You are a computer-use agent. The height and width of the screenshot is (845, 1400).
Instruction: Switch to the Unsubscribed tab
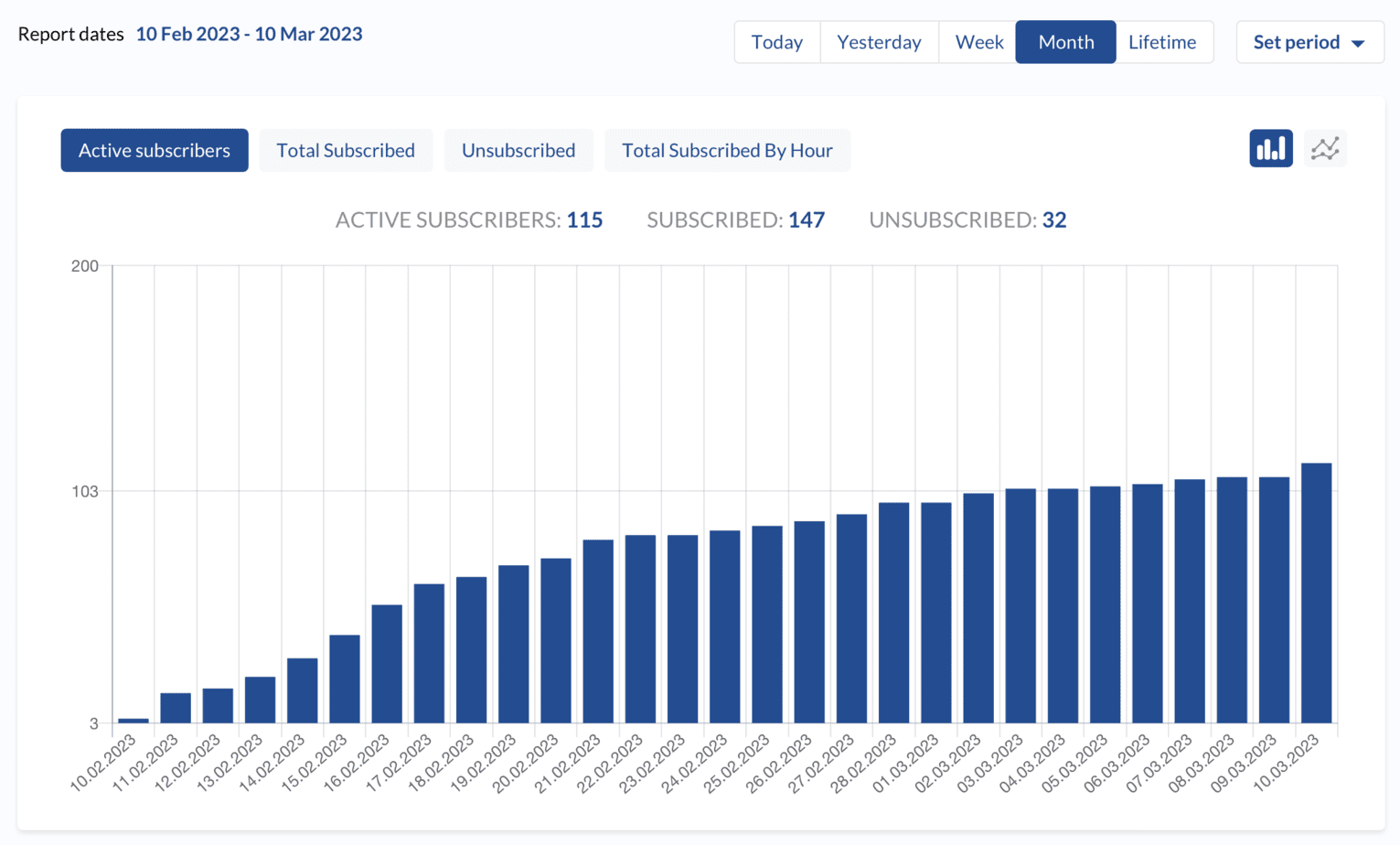(x=518, y=150)
